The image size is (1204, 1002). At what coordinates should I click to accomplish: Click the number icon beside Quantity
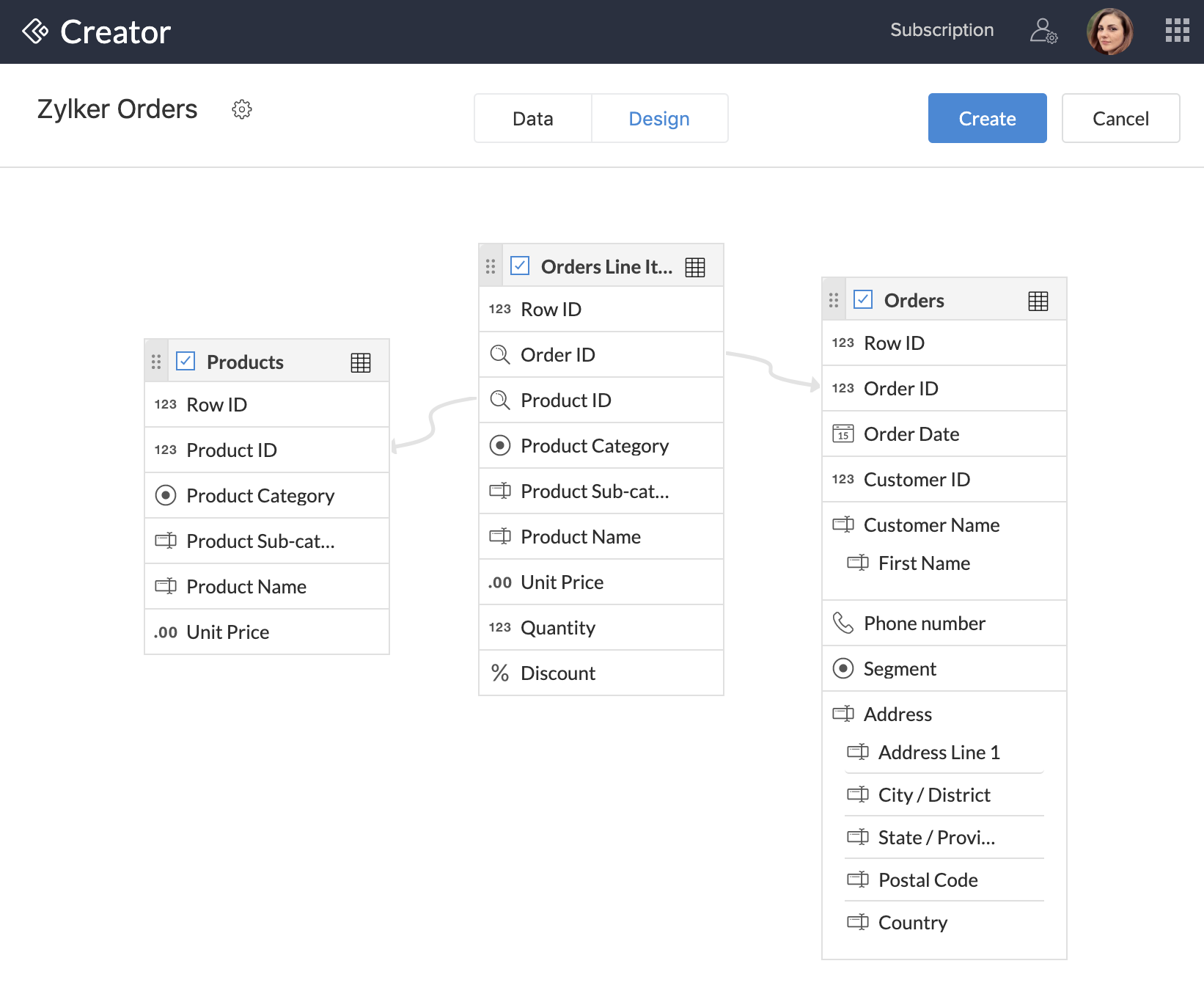(500, 627)
